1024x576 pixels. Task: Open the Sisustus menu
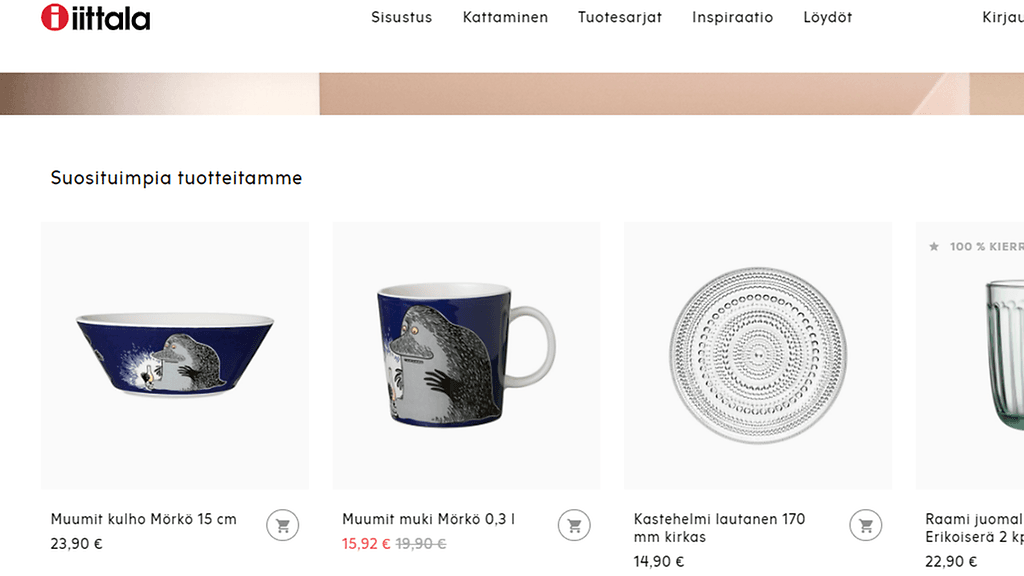(x=402, y=18)
